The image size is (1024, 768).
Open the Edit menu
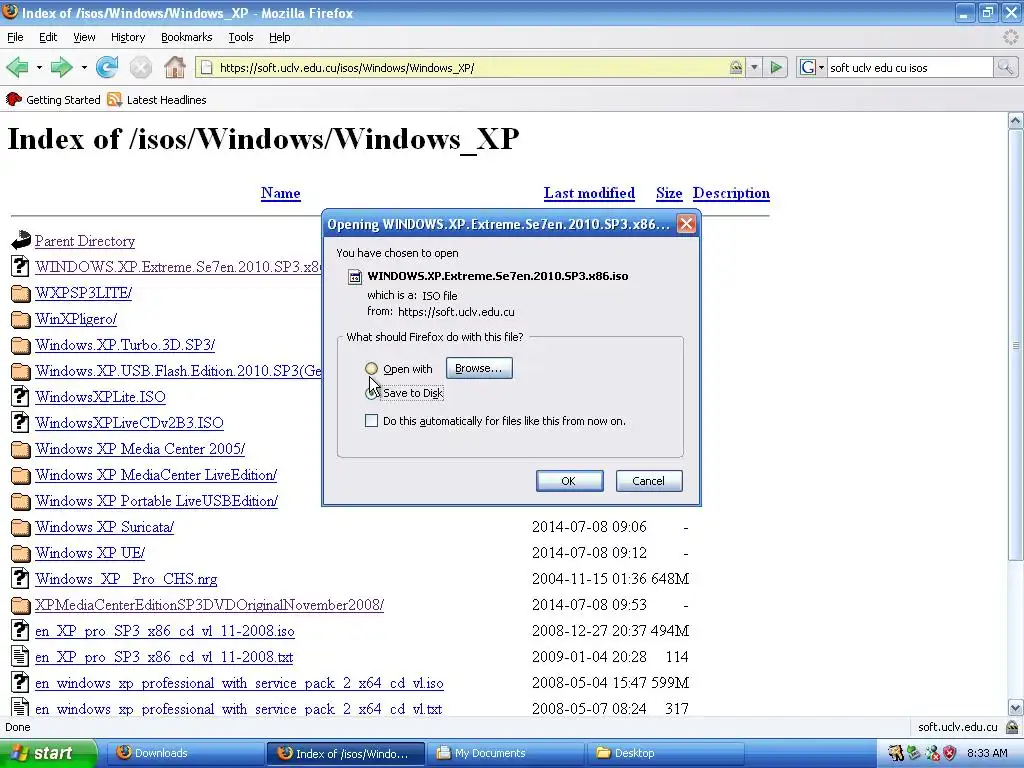tap(48, 37)
